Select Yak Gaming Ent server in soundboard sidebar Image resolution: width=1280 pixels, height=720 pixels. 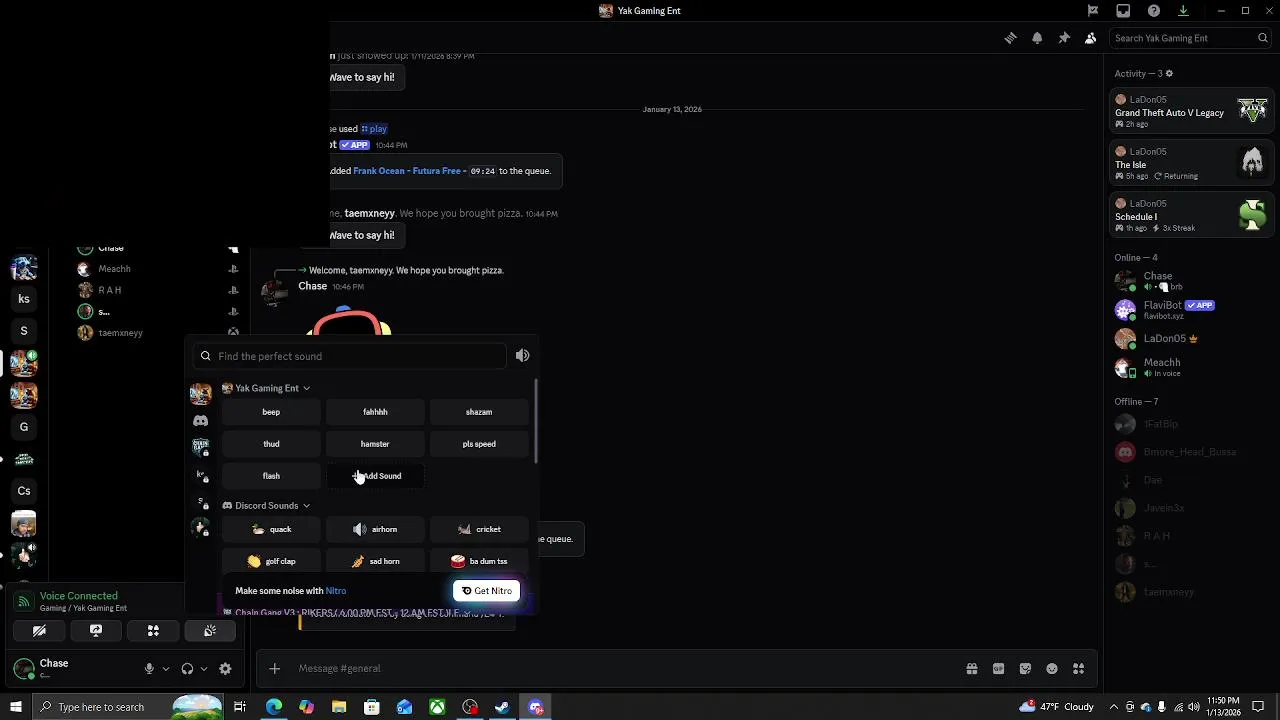[201, 394]
